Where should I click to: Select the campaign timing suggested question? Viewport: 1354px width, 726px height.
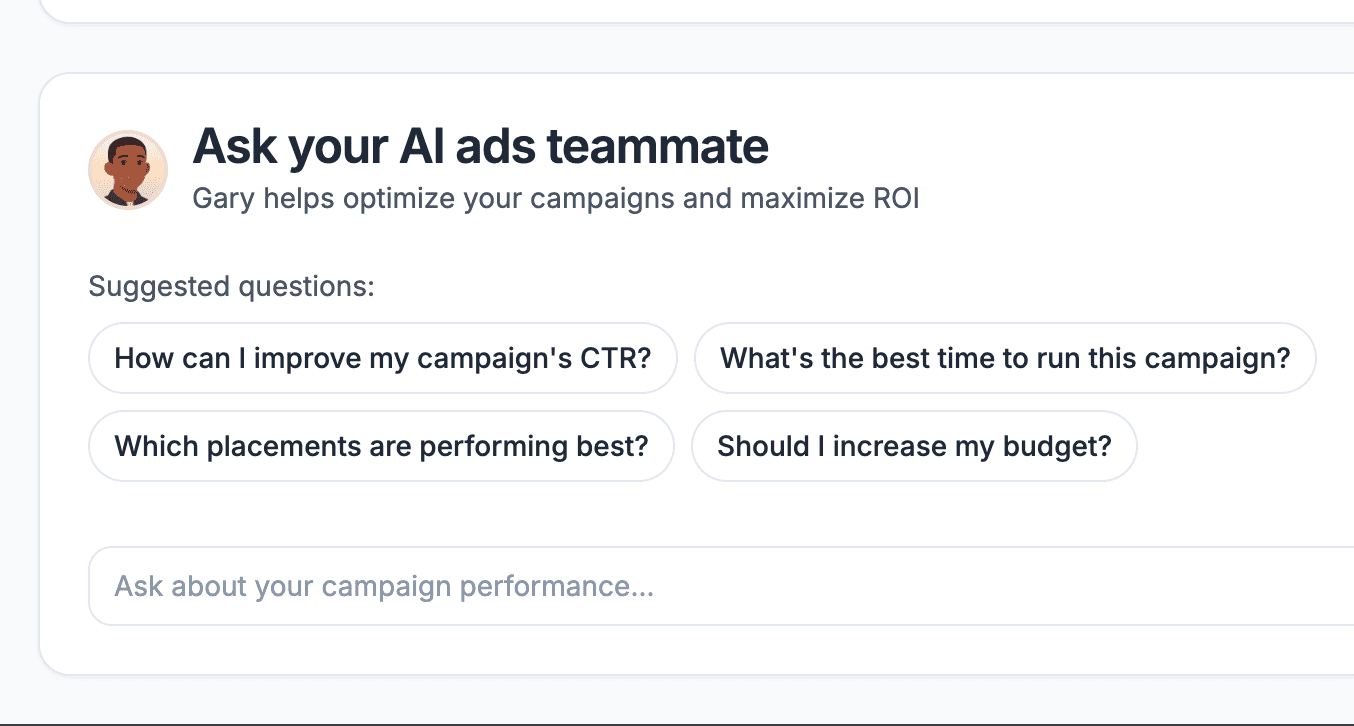(1005, 358)
